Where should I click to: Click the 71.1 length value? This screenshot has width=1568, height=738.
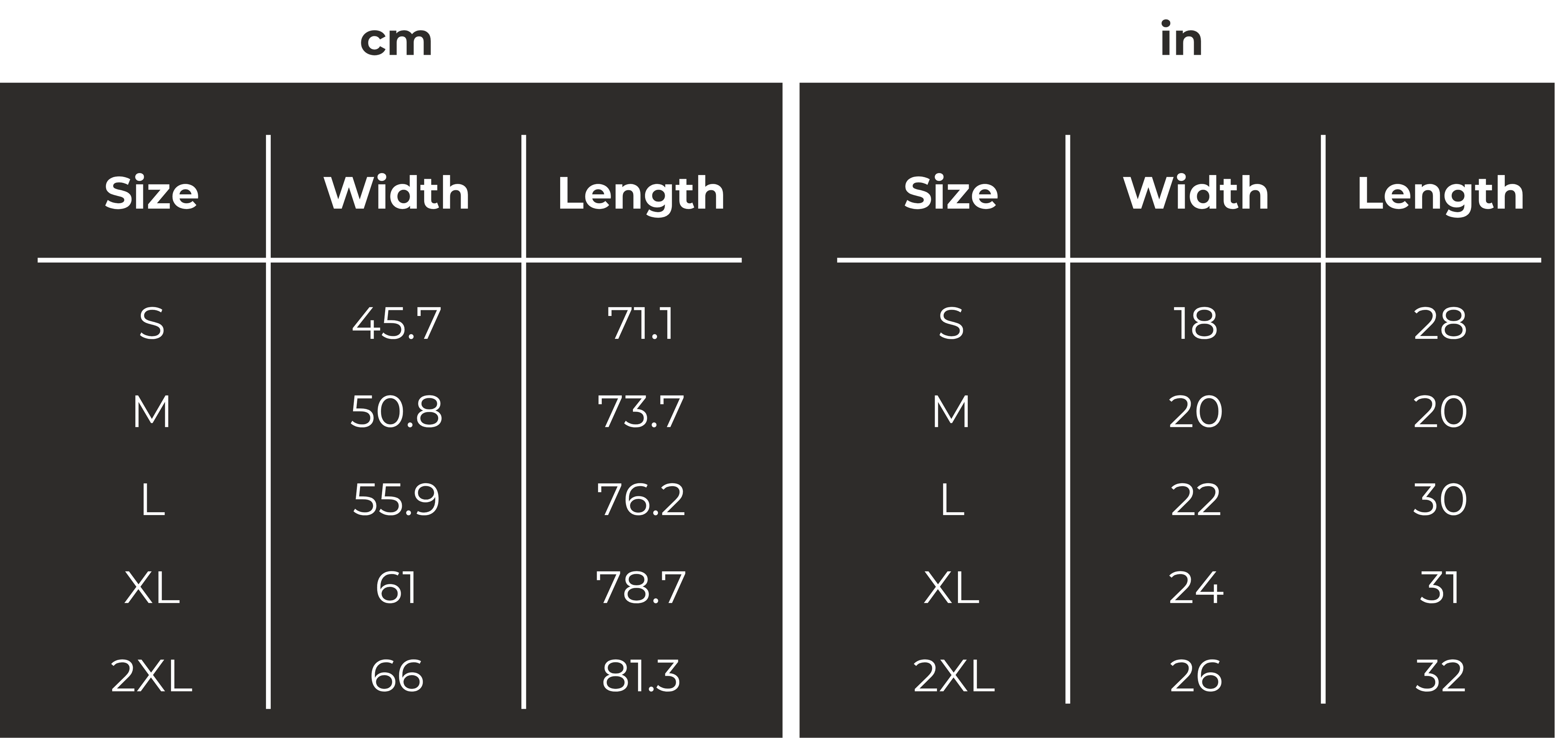tap(641, 323)
